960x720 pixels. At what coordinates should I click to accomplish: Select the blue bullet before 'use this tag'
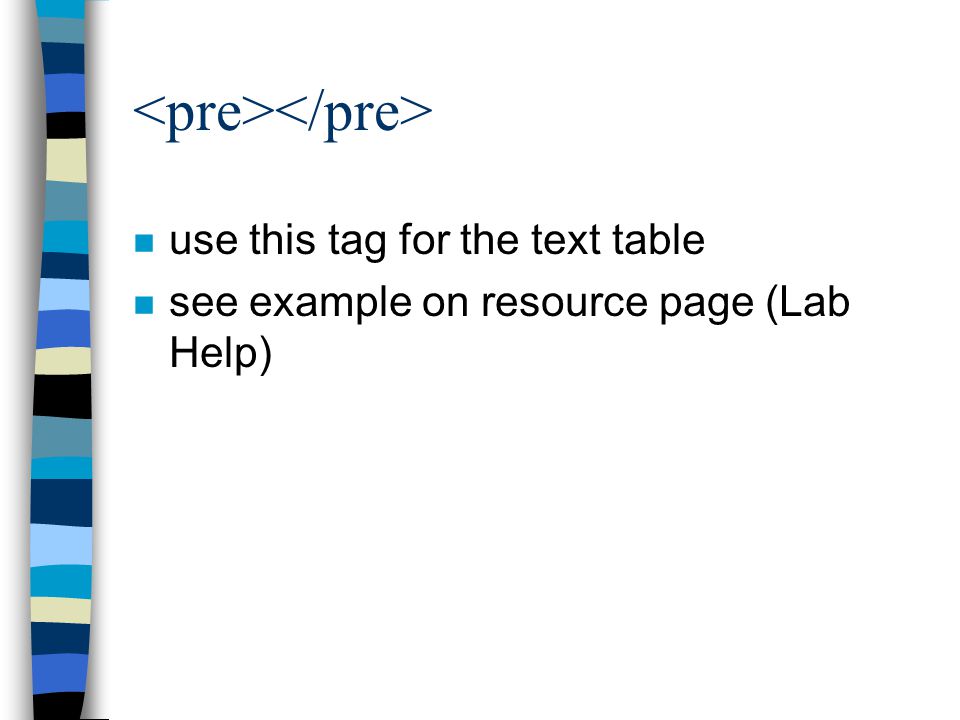[144, 243]
